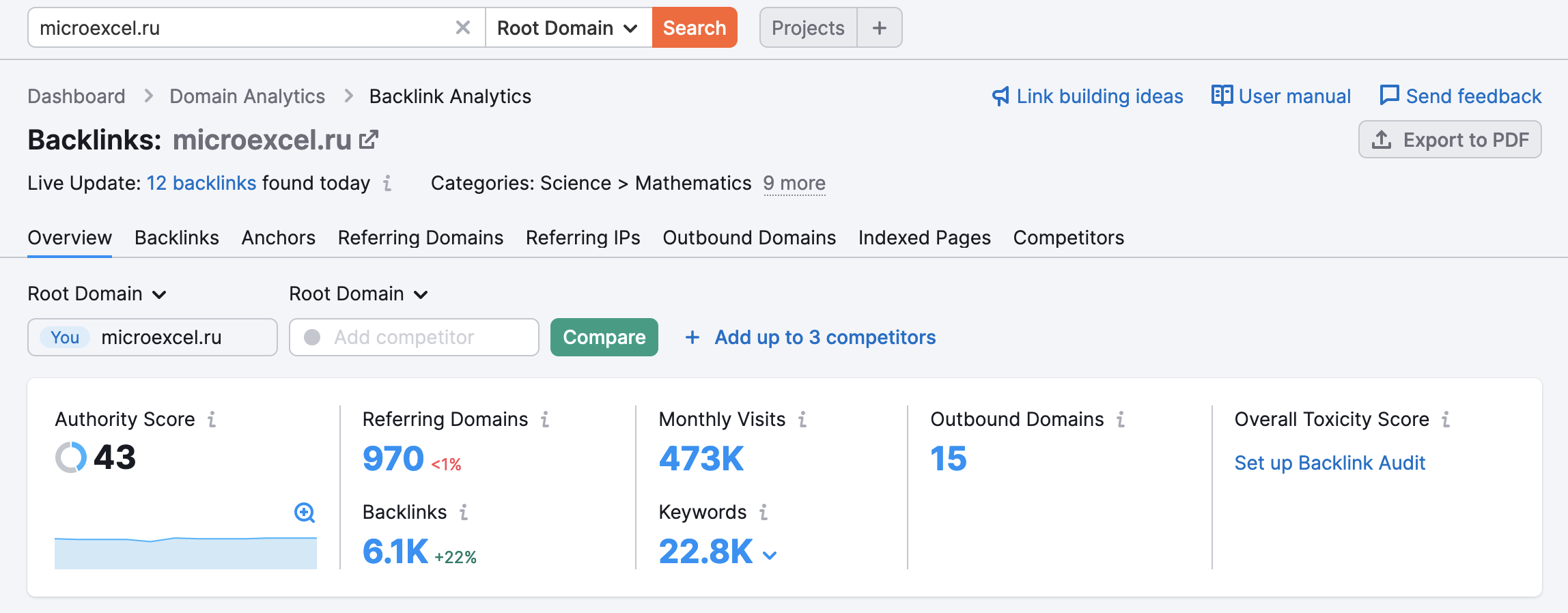Click the Add competitor input field

click(414, 337)
